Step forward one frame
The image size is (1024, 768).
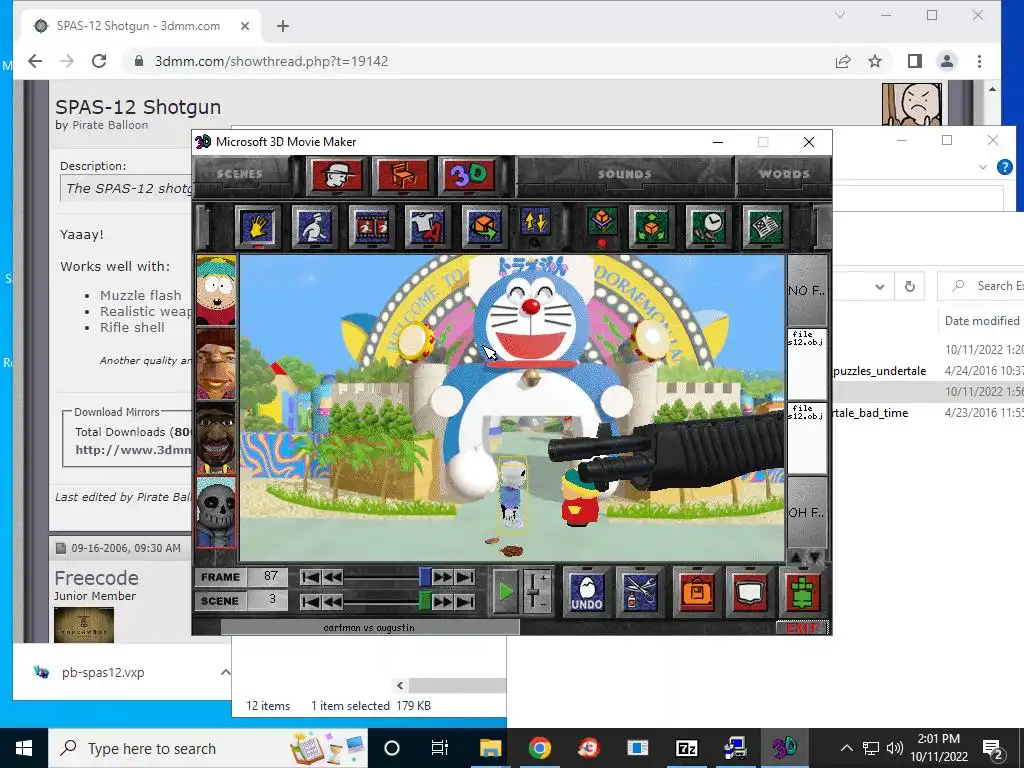coord(442,577)
